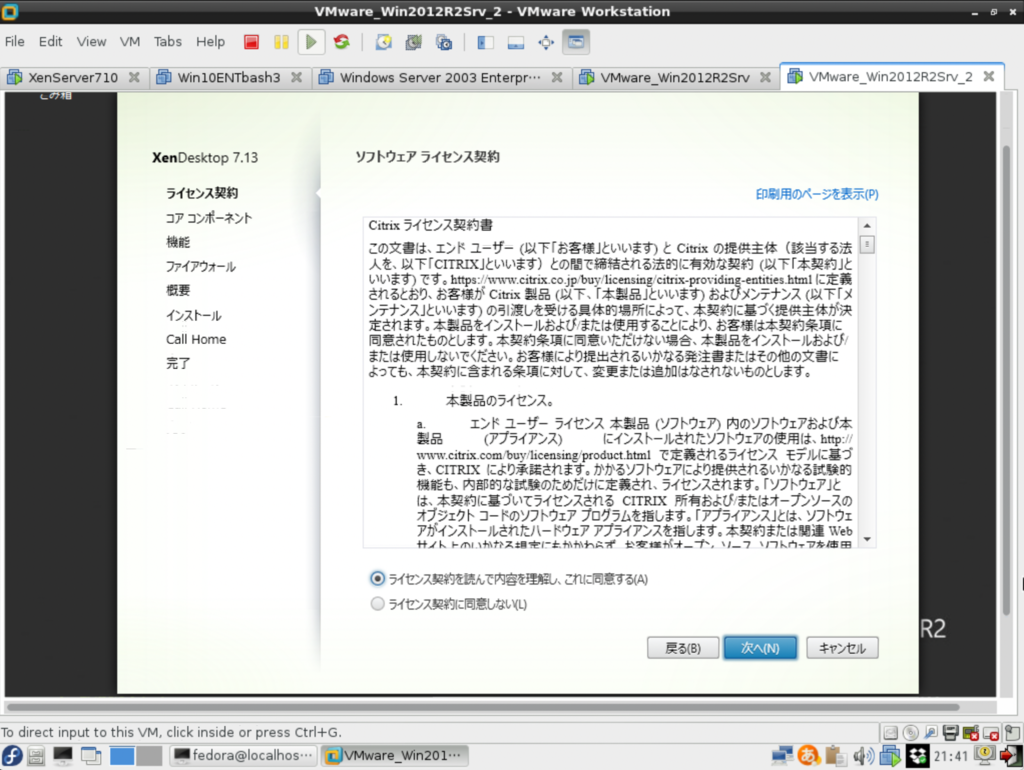Image resolution: width=1024 pixels, height=770 pixels.
Task: Suspend the VM with the yellow pause icon
Action: click(x=281, y=42)
